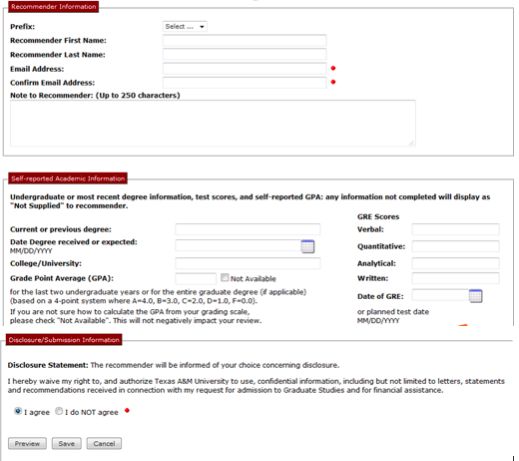
Task: Focus the GRE Analytical score field
Action: pyautogui.click(x=455, y=263)
